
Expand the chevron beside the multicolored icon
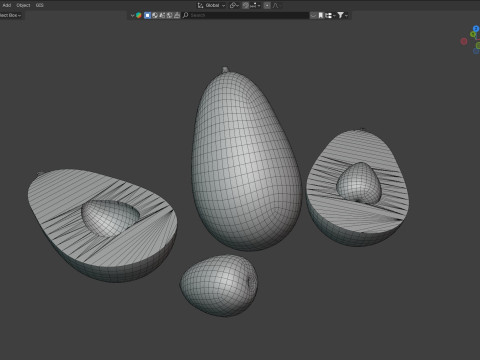coord(132,15)
